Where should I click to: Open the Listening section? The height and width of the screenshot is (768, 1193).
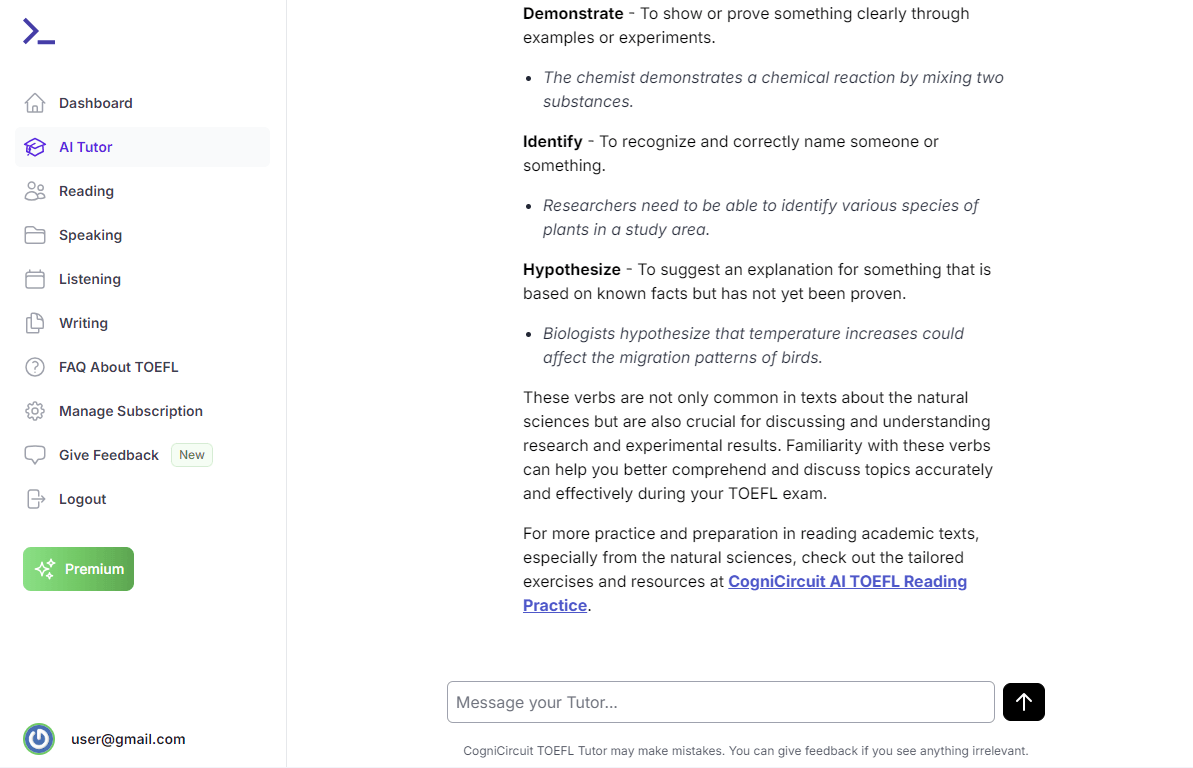(90, 279)
